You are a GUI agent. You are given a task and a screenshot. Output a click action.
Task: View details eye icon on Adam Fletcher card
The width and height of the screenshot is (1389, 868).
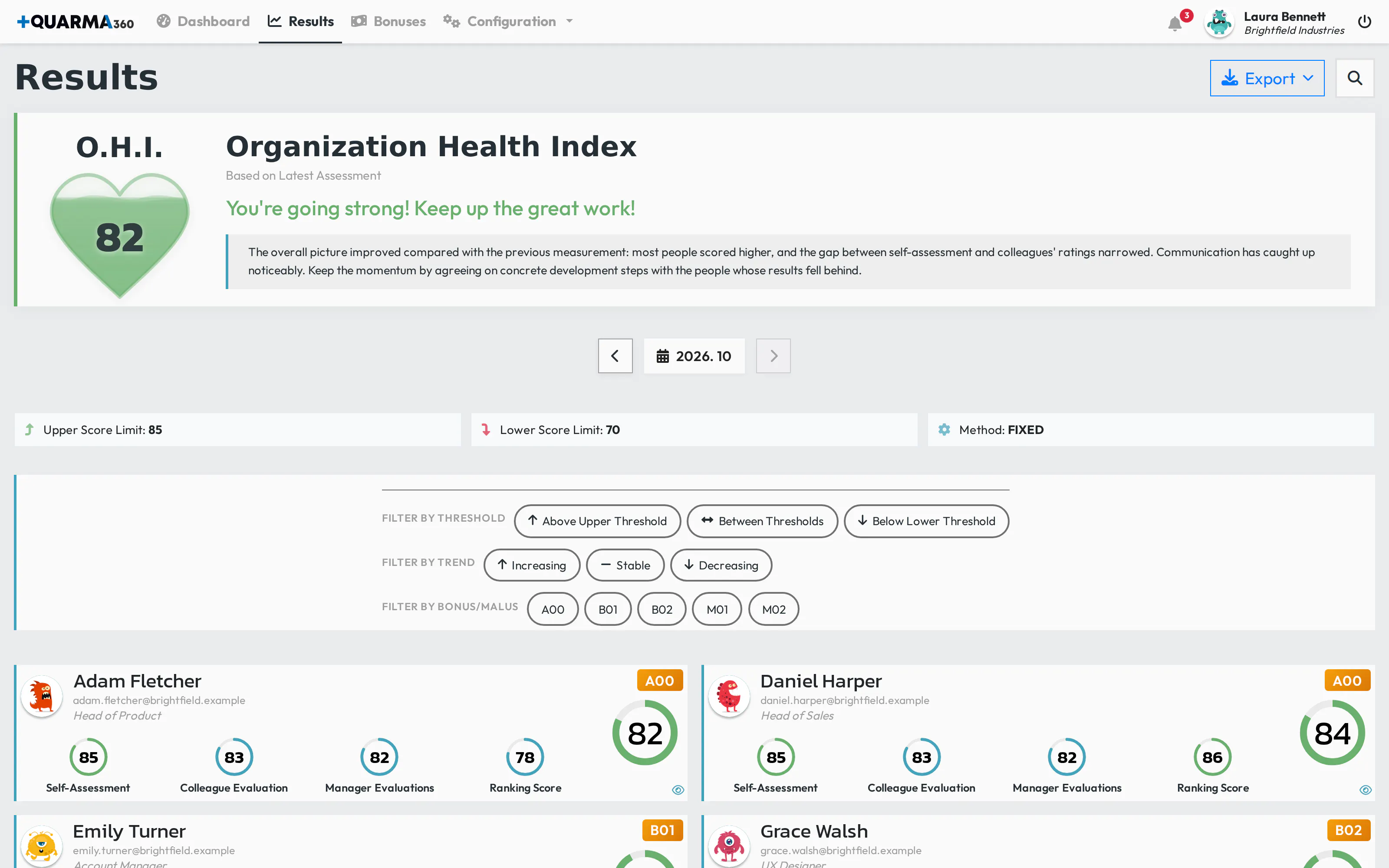(x=678, y=790)
